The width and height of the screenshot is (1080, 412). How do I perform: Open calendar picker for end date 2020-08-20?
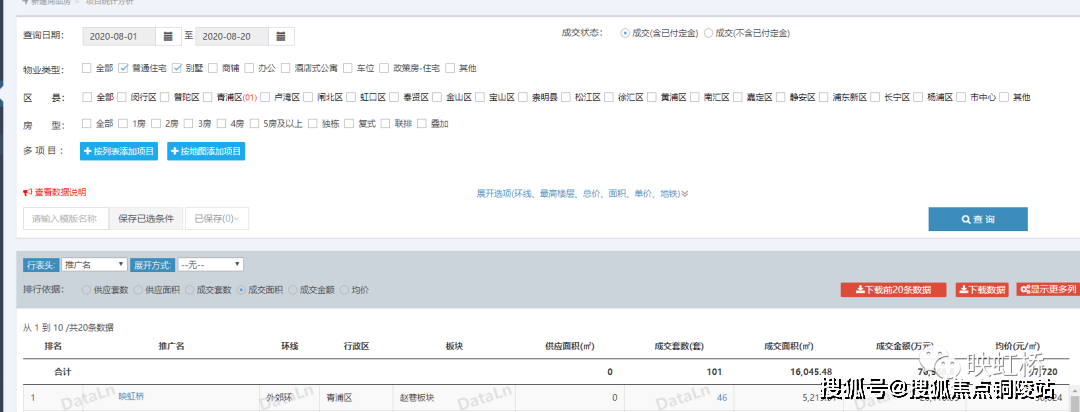[281, 36]
